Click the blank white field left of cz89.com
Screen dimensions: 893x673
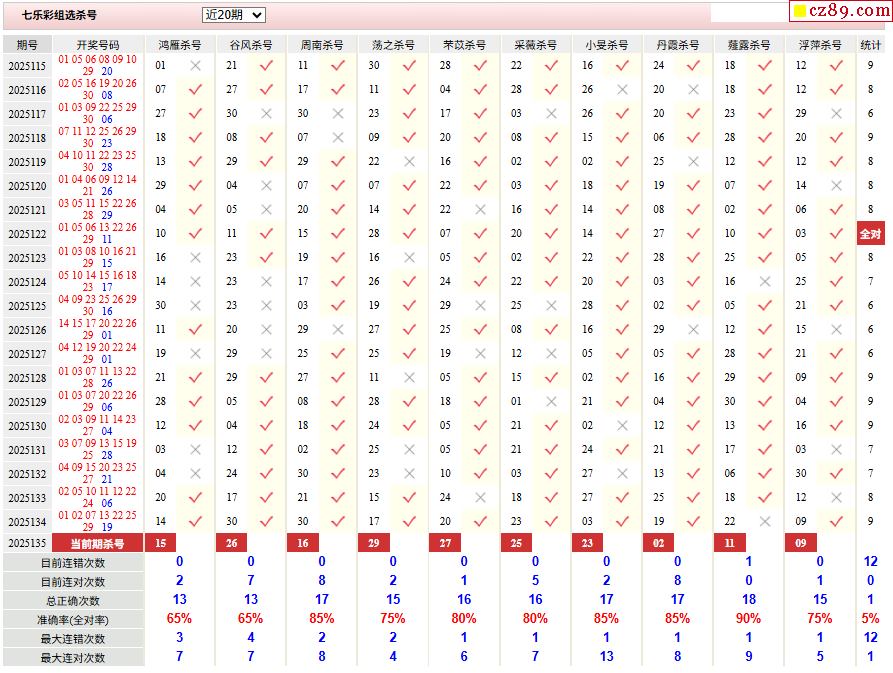point(748,13)
